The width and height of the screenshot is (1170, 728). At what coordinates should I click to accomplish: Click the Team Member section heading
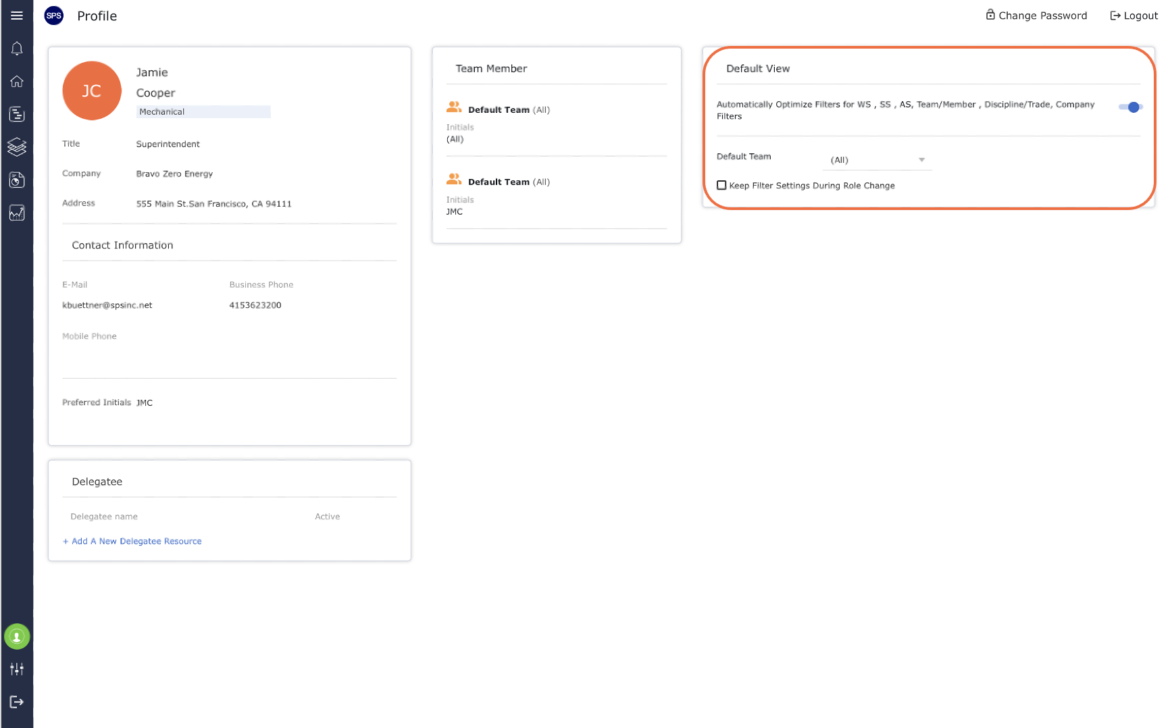point(491,69)
